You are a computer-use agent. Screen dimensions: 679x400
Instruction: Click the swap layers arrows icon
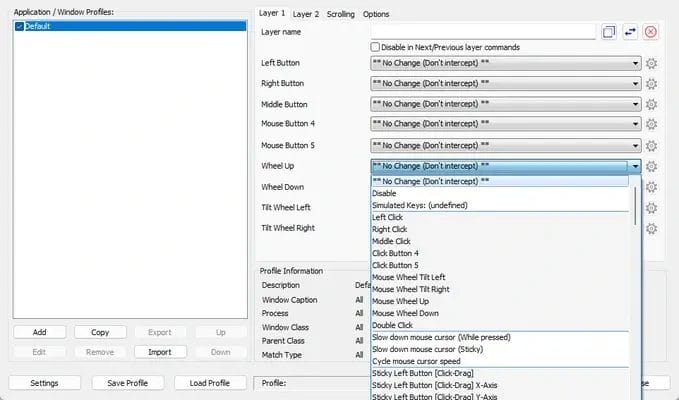pos(630,32)
